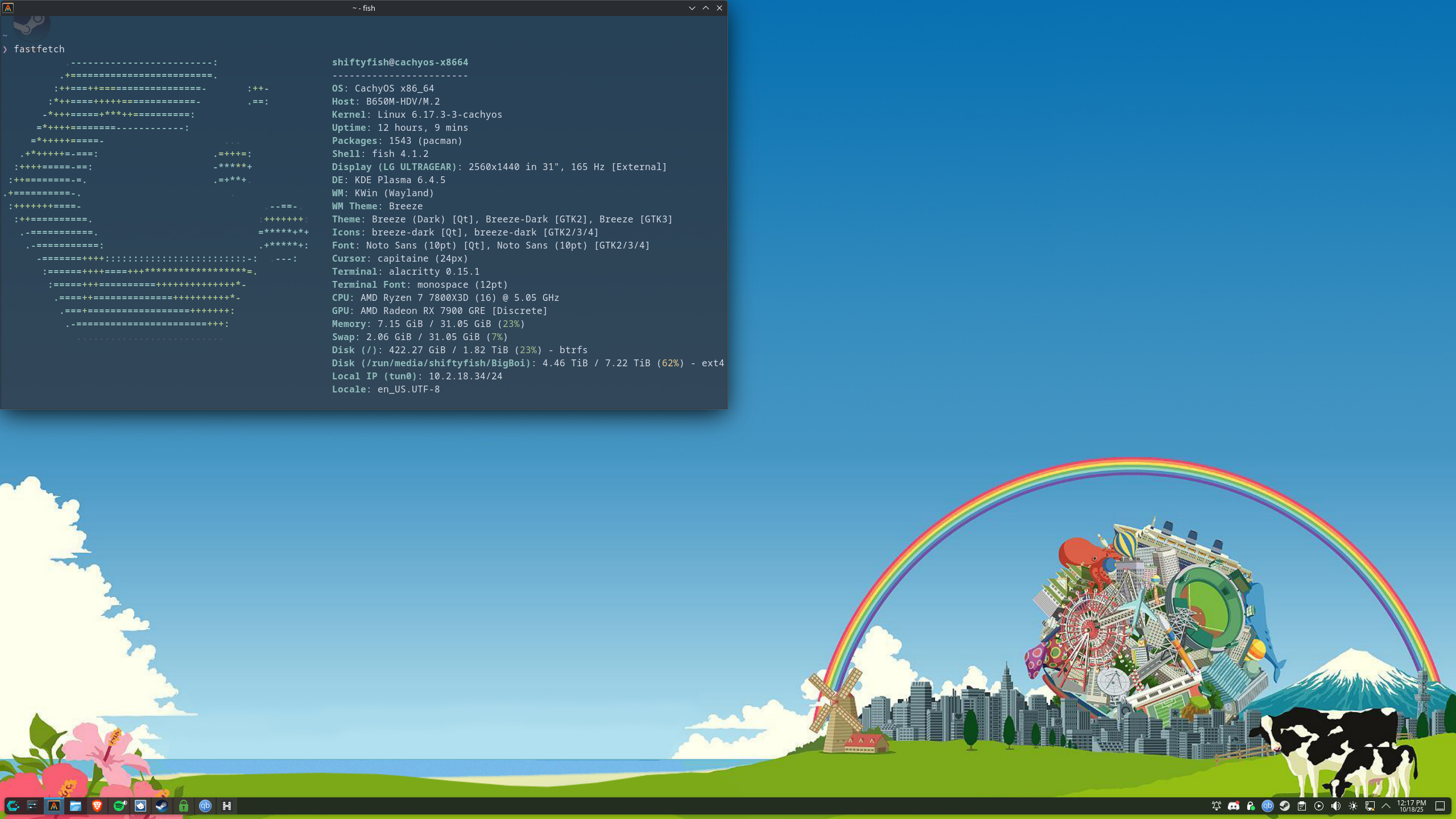Screen dimensions: 1456x819
Task: Open the calendar from the 12:17 PM clock
Action: pos(1412,806)
